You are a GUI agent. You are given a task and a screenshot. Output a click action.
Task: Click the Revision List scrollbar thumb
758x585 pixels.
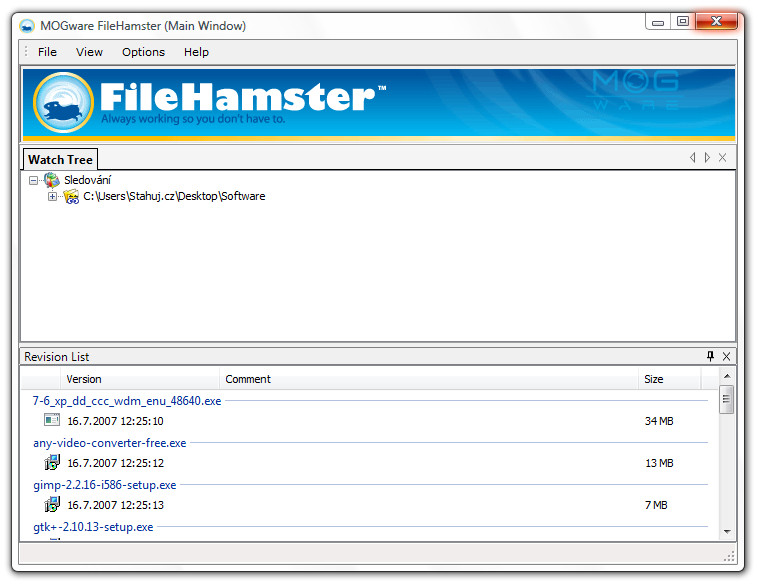click(726, 399)
